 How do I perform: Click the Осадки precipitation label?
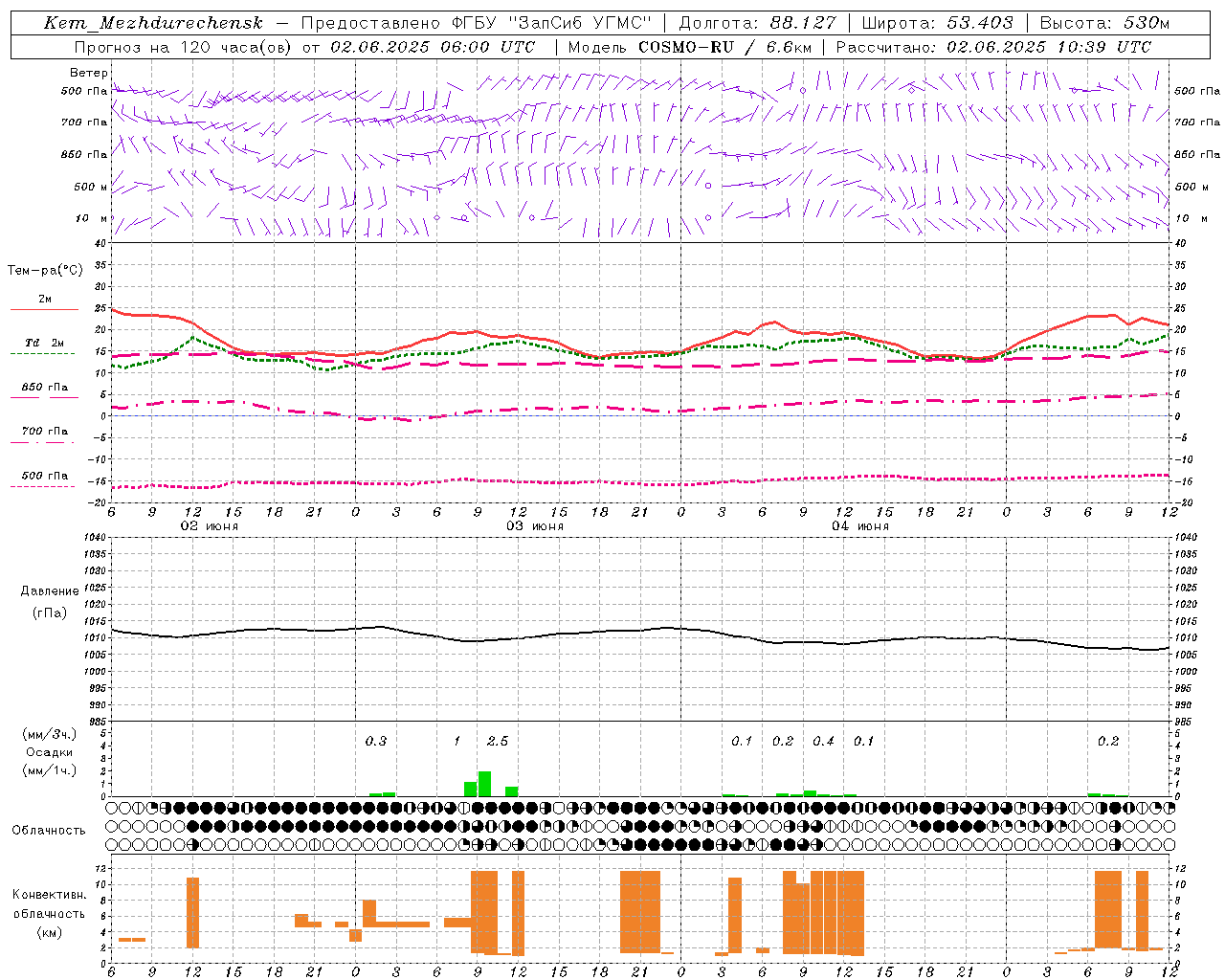click(50, 752)
